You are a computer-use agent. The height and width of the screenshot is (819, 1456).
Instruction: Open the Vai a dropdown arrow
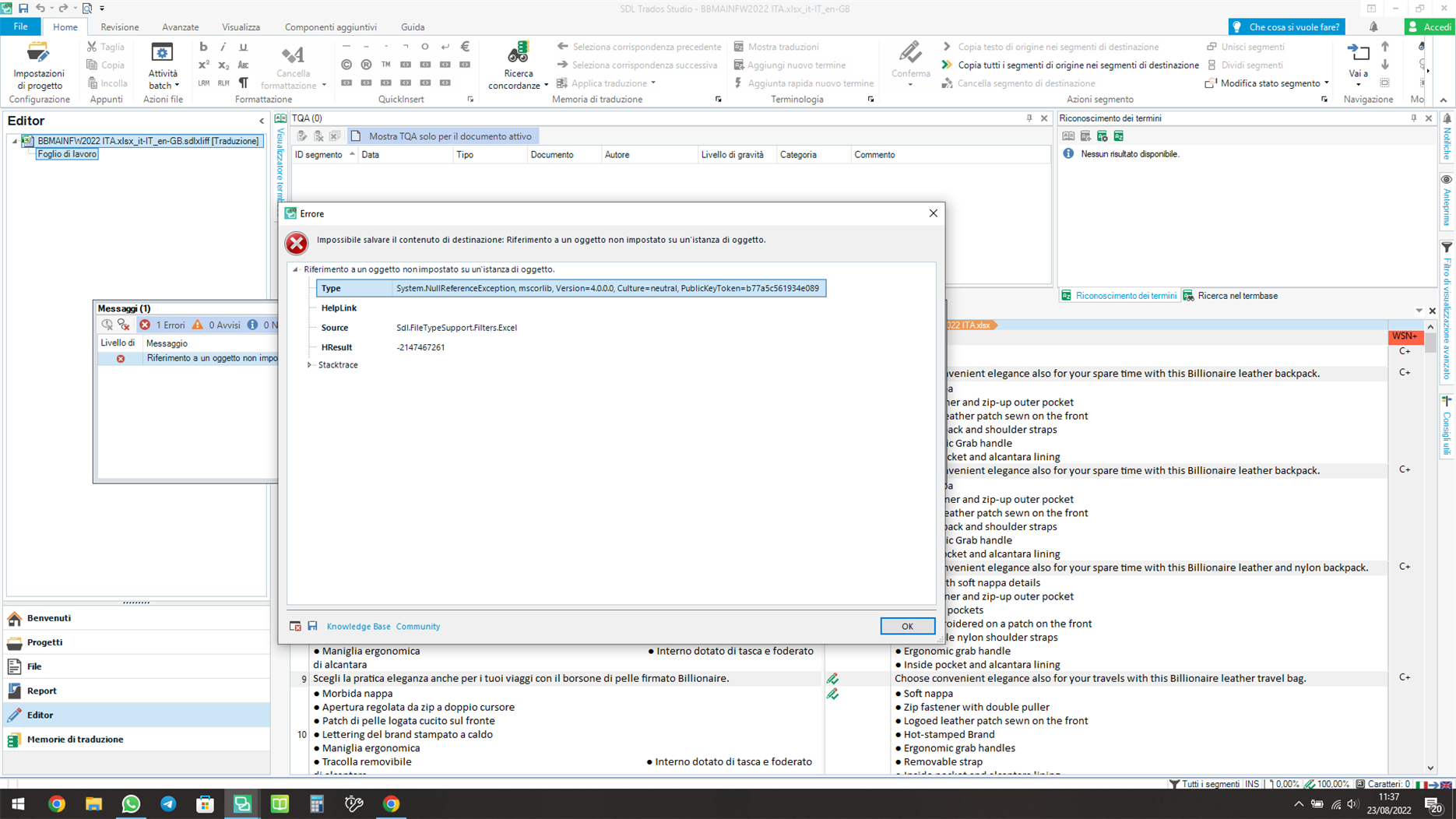(x=1358, y=85)
